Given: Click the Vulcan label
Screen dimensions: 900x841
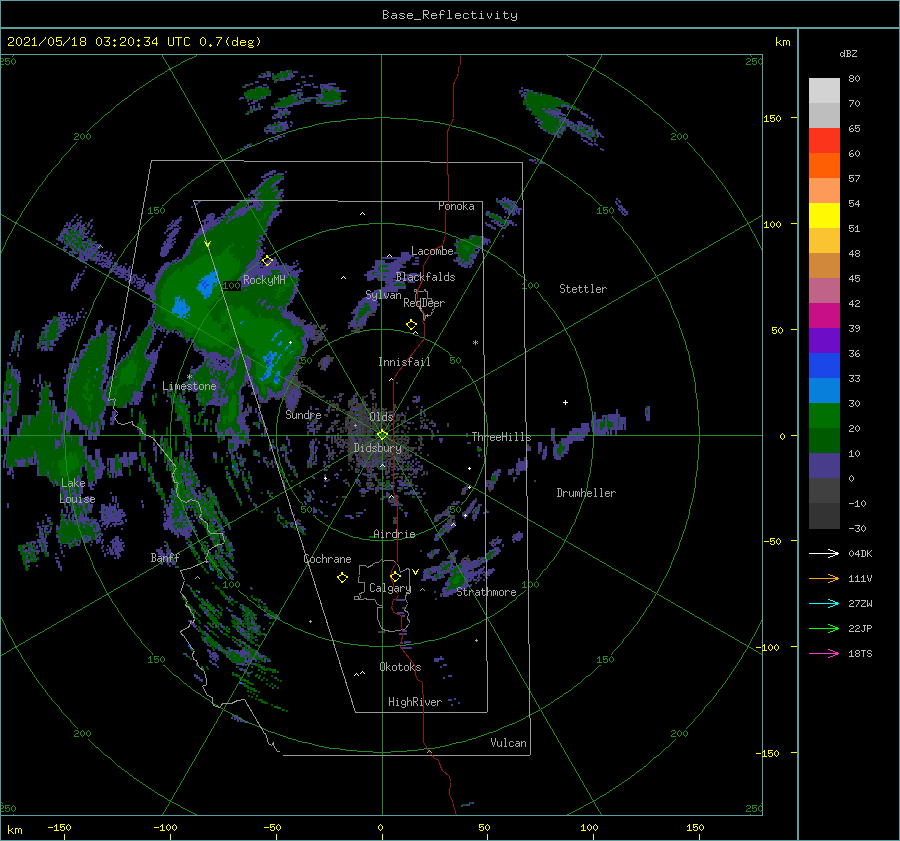Looking at the screenshot, I should pos(509,743).
